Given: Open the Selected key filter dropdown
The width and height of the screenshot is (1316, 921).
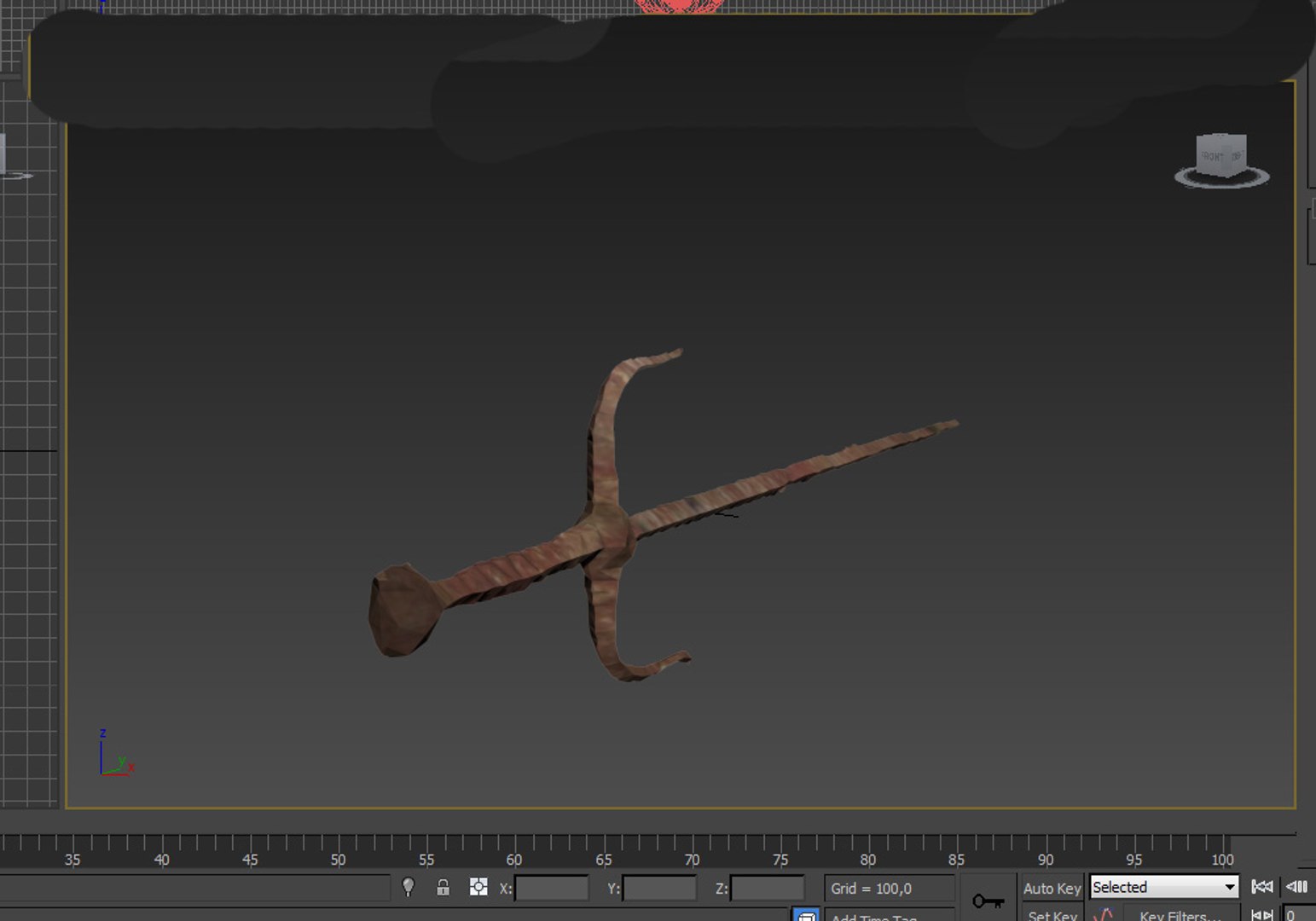Looking at the screenshot, I should 1164,887.
